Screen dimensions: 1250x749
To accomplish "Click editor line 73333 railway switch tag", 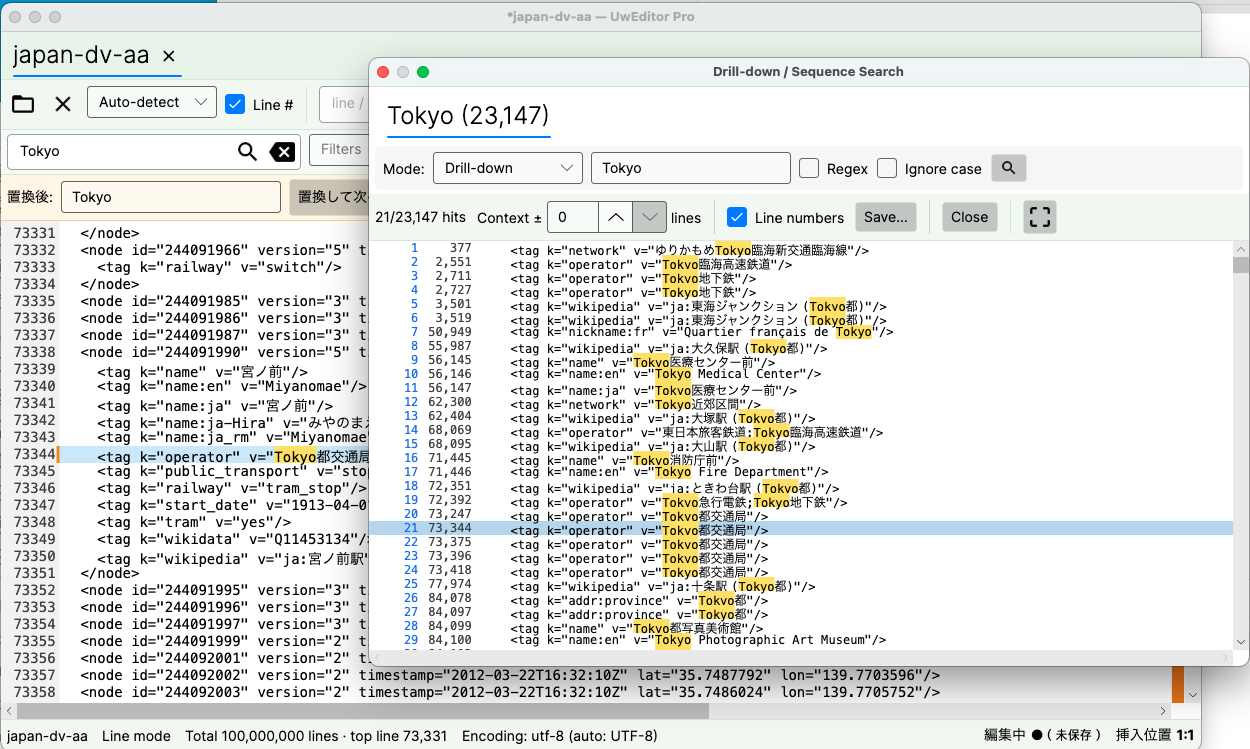I will pyautogui.click(x=219, y=267).
